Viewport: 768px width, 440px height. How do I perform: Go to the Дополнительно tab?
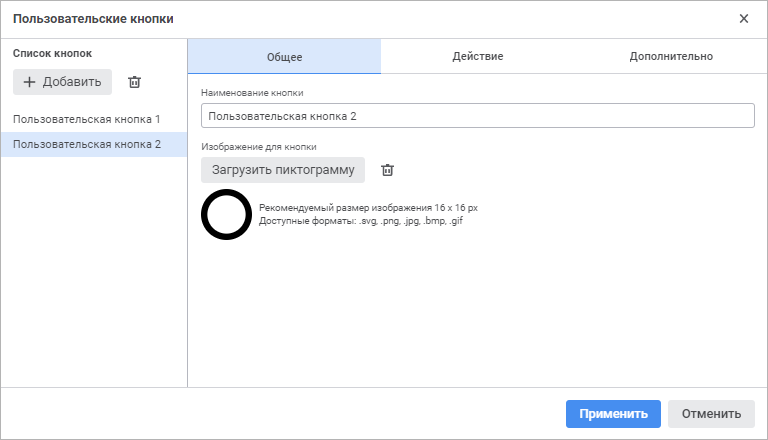671,57
